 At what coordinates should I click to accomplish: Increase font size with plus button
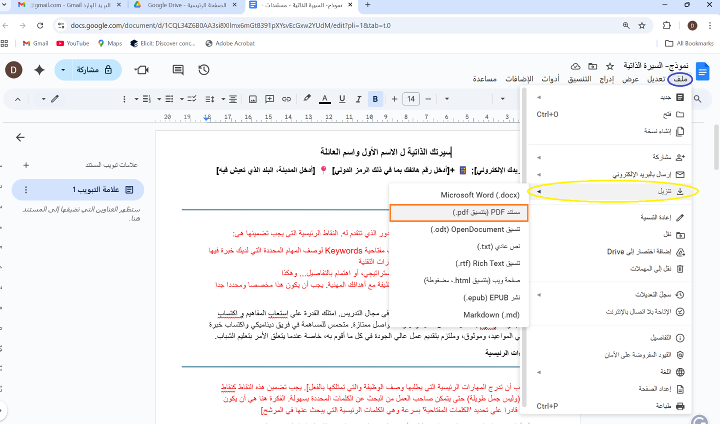tap(394, 99)
